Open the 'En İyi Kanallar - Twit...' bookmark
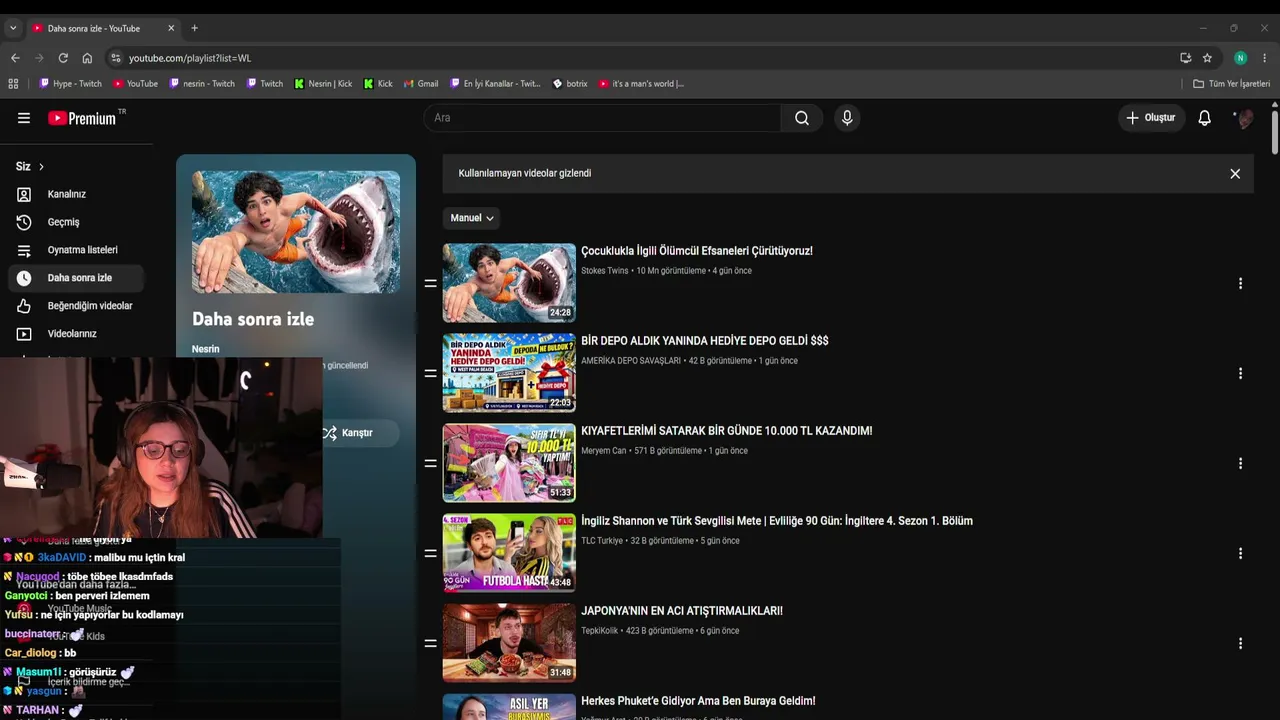1280x720 pixels. click(x=495, y=84)
